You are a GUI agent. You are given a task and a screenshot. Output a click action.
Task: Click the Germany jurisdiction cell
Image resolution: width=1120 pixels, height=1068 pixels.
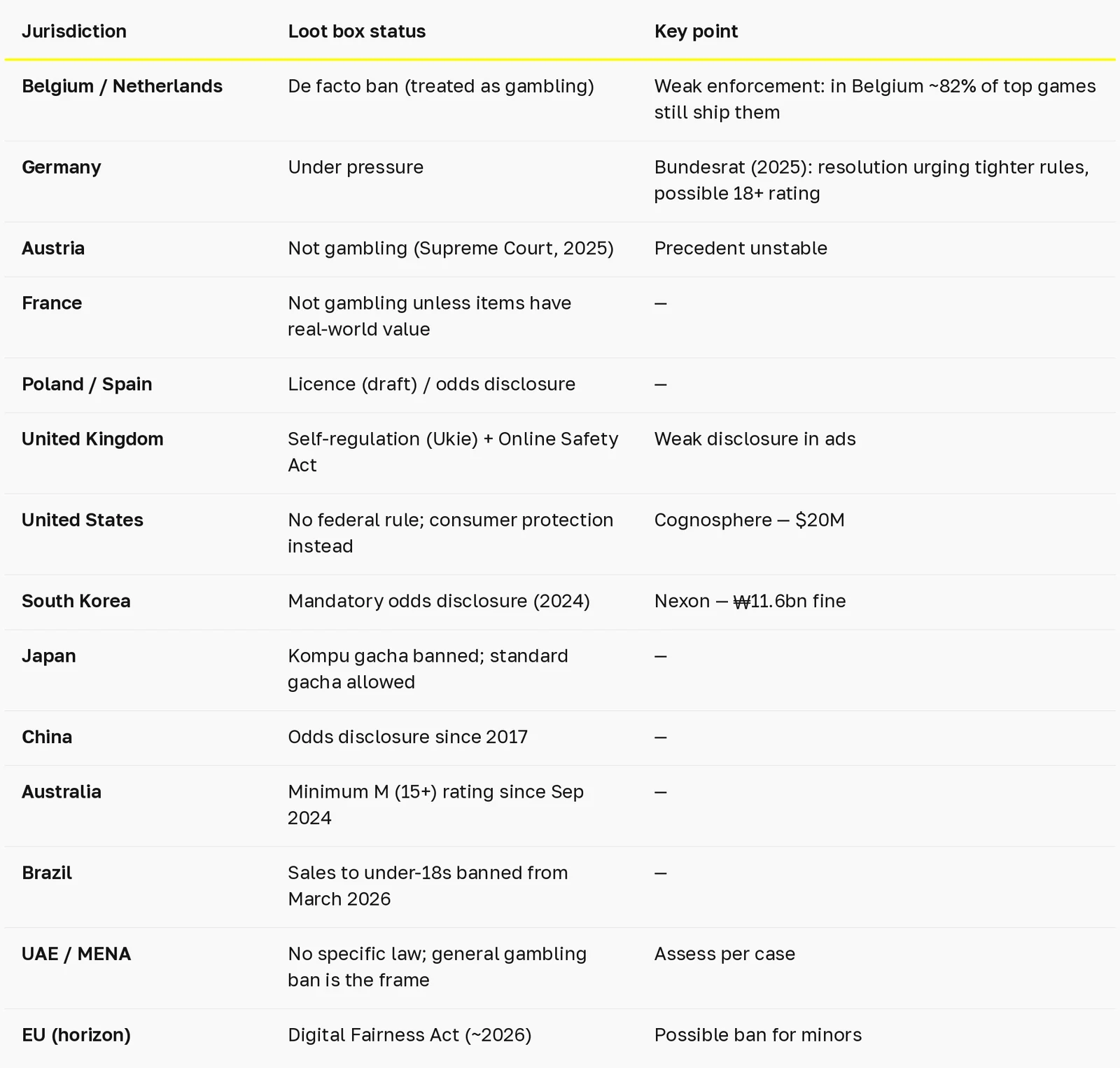coord(62,167)
